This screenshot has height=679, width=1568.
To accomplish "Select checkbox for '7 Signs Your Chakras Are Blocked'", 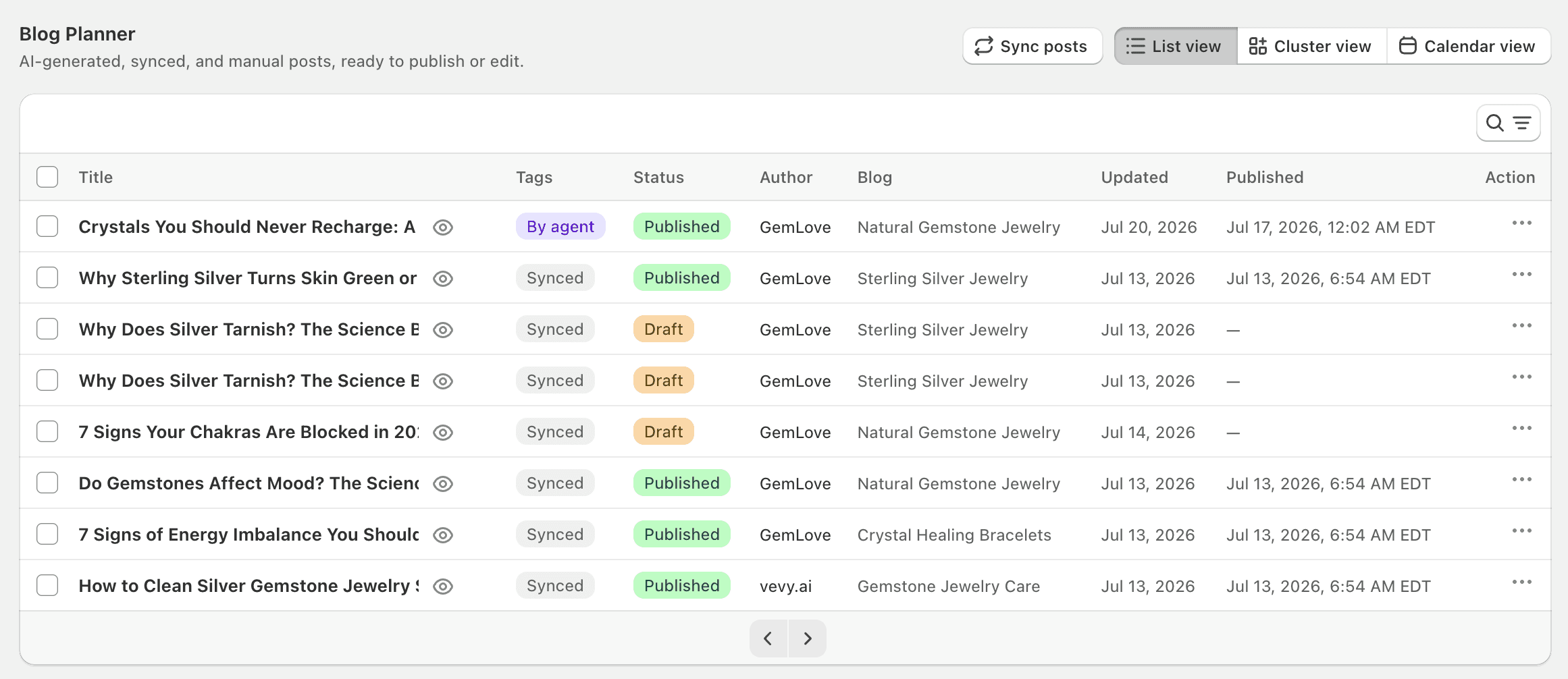I will pyautogui.click(x=47, y=431).
